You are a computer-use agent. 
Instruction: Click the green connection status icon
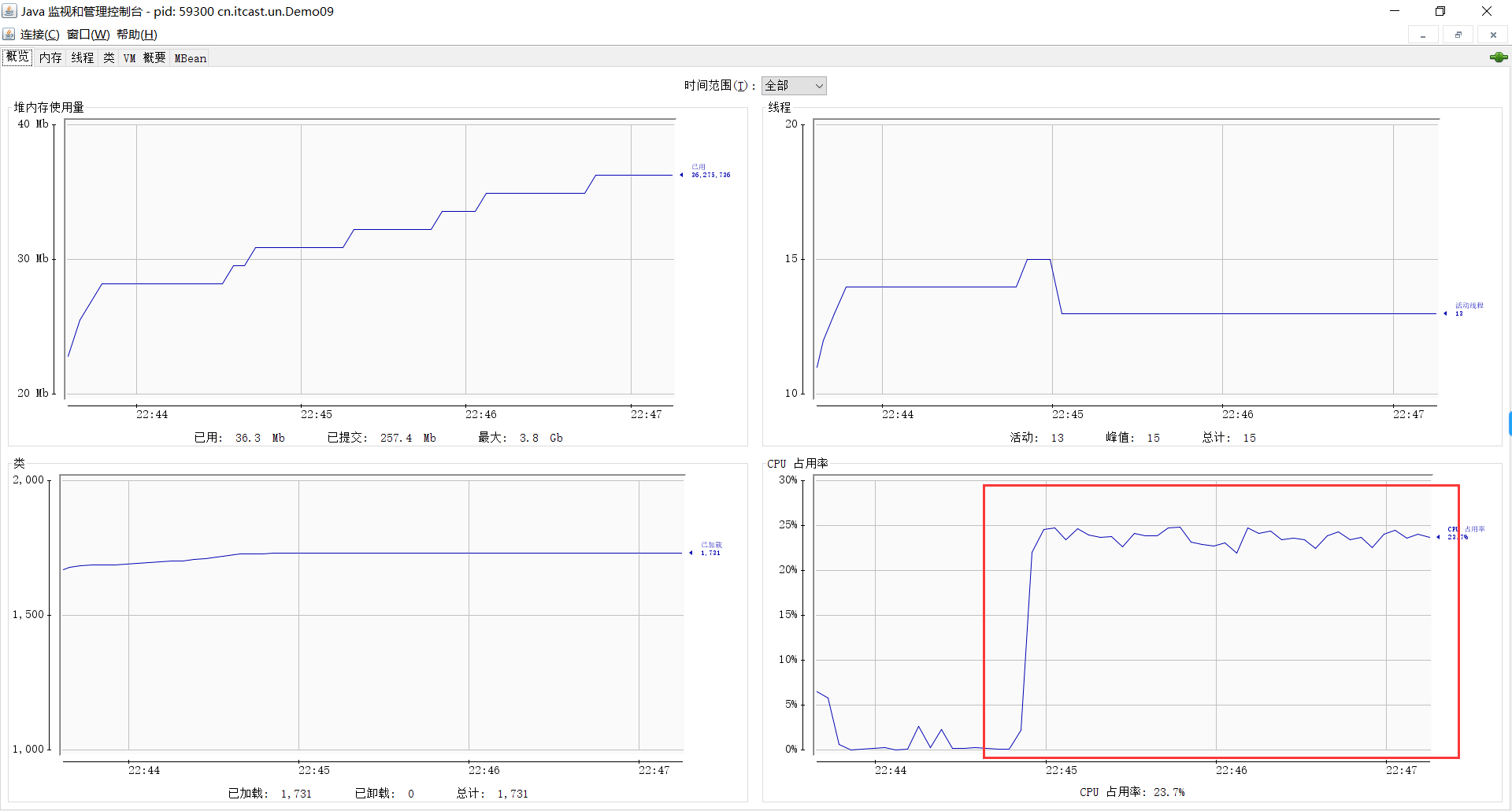tap(1498, 57)
